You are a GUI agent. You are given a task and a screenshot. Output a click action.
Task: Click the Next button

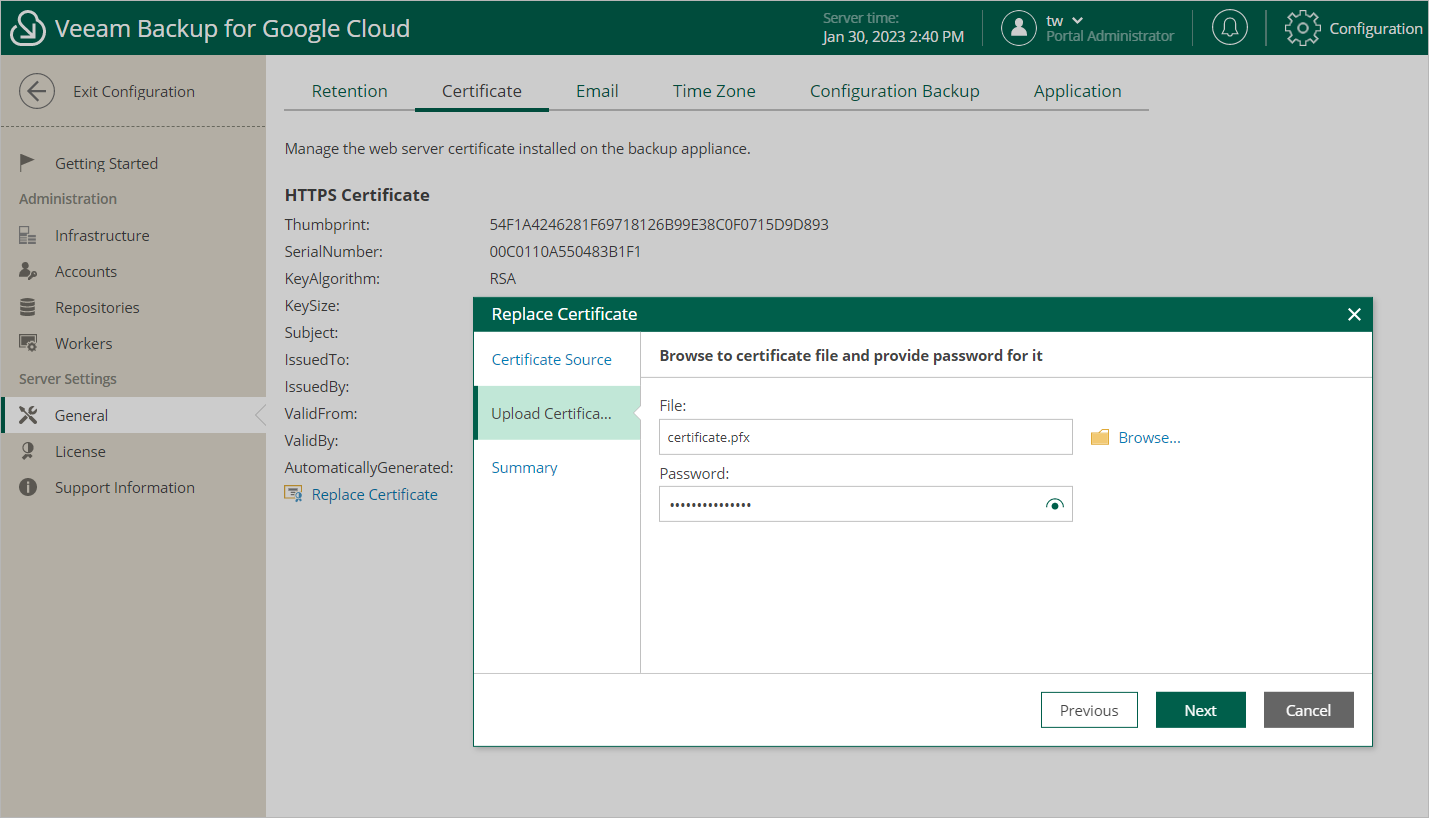click(x=1200, y=710)
